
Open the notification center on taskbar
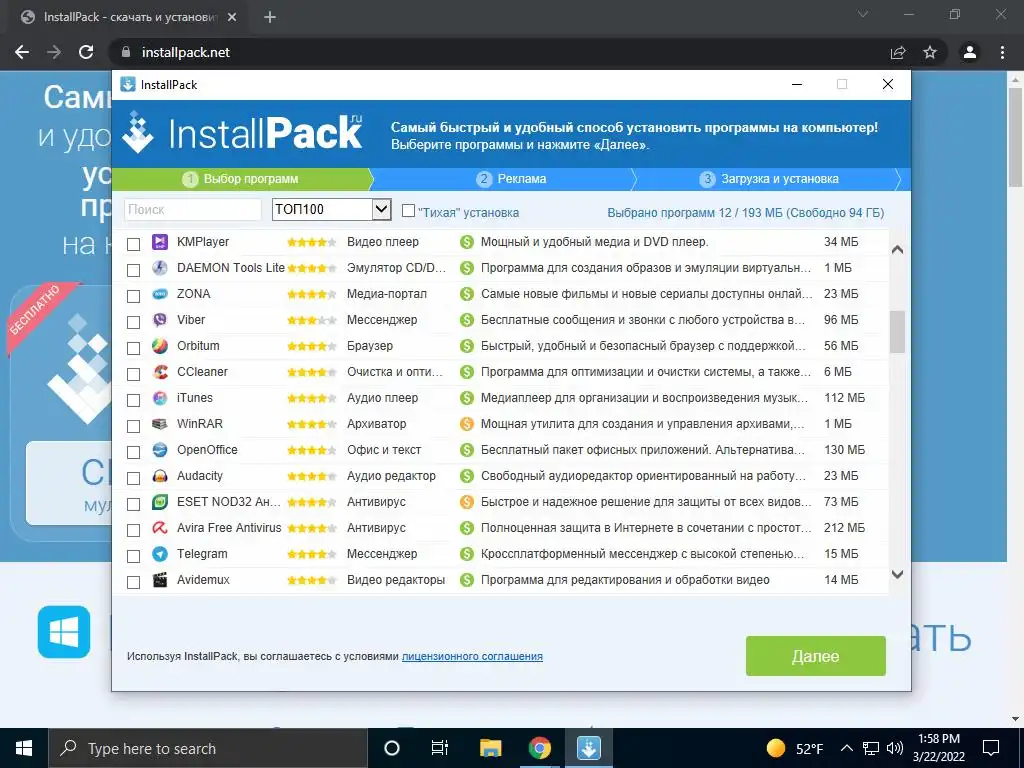[x=991, y=748]
